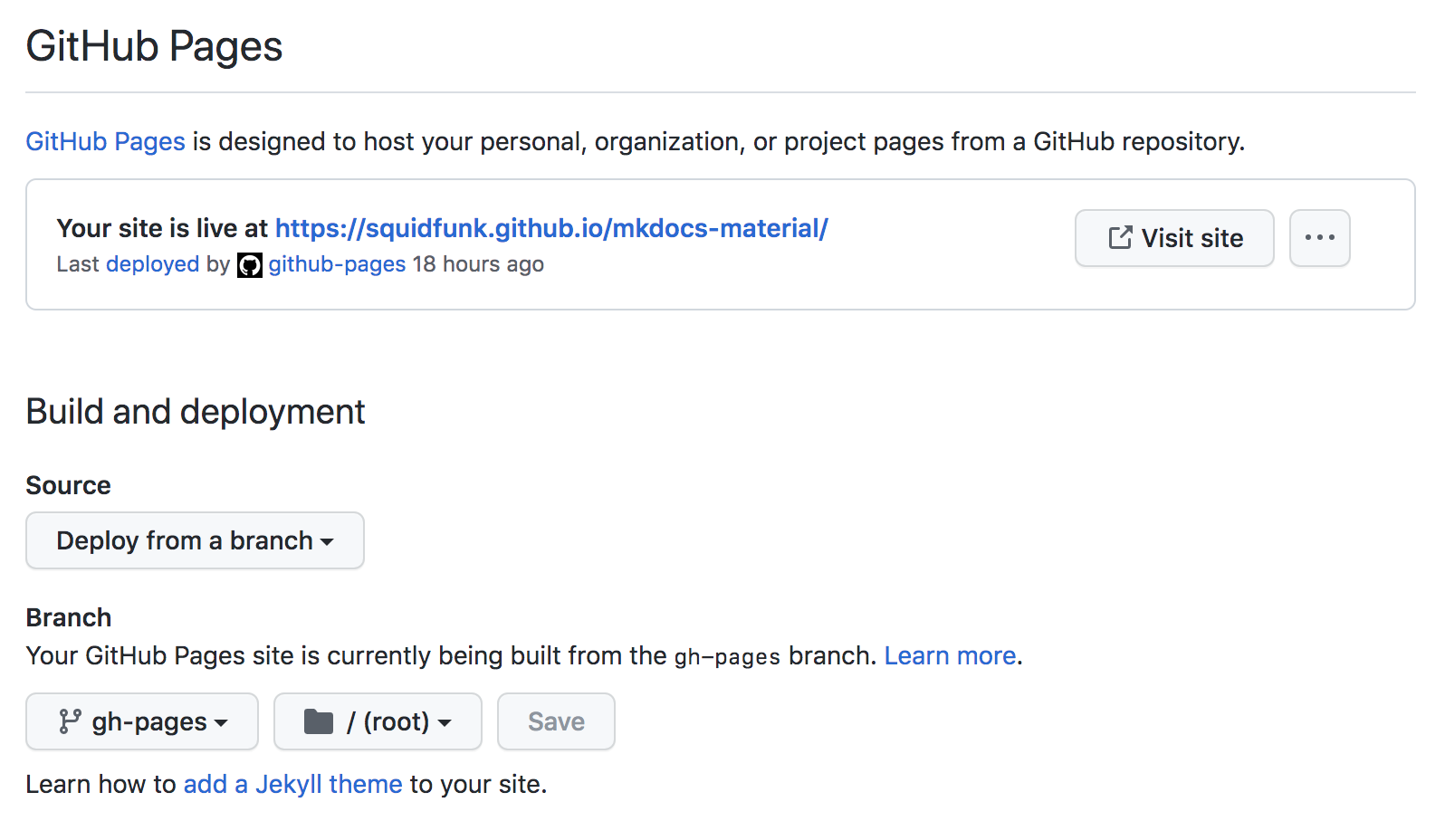Image resolution: width=1445 pixels, height=840 pixels.
Task: Select the '18 hours ago' timestamp text
Action: [x=478, y=264]
